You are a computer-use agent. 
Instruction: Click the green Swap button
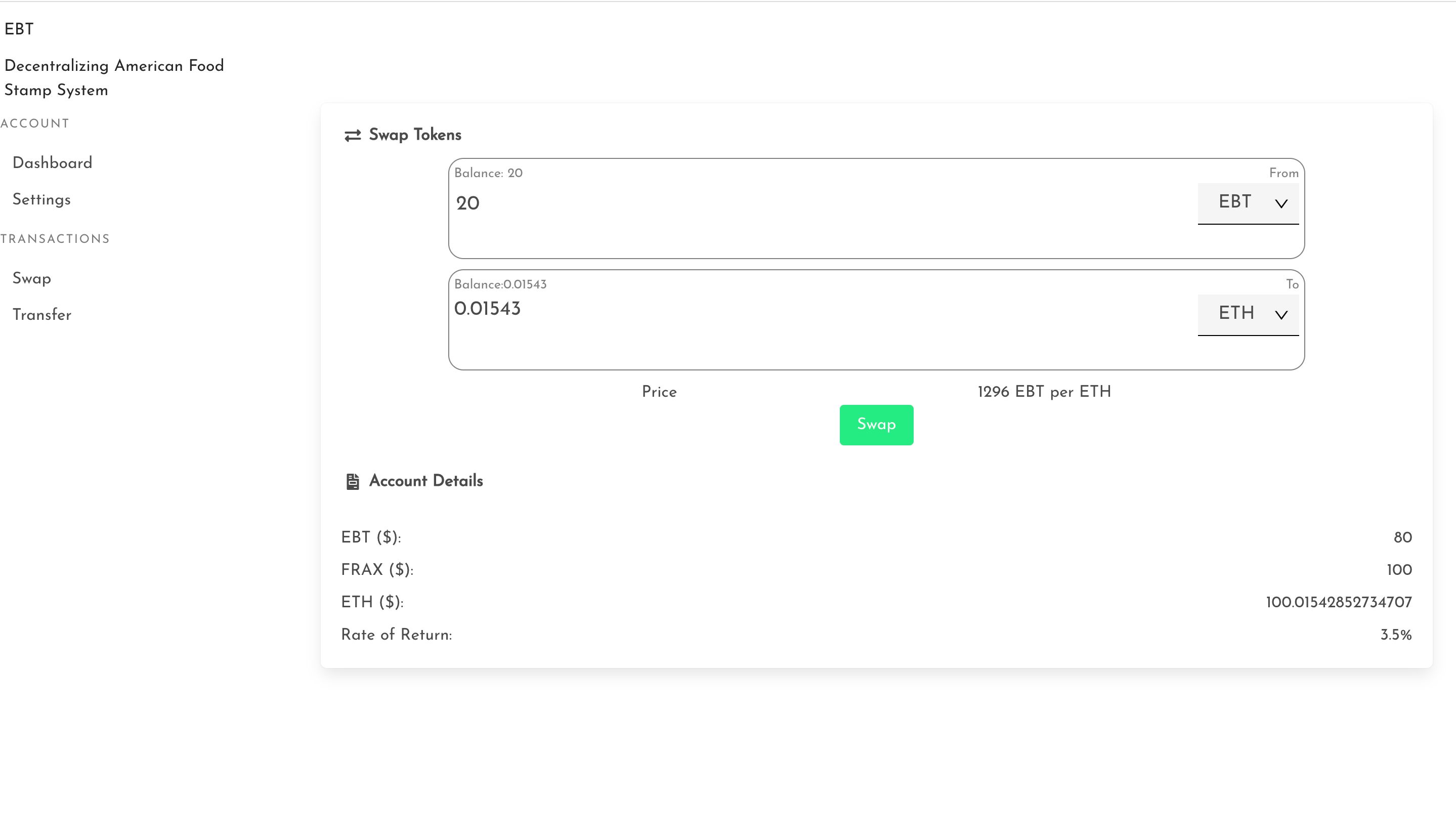(x=876, y=425)
